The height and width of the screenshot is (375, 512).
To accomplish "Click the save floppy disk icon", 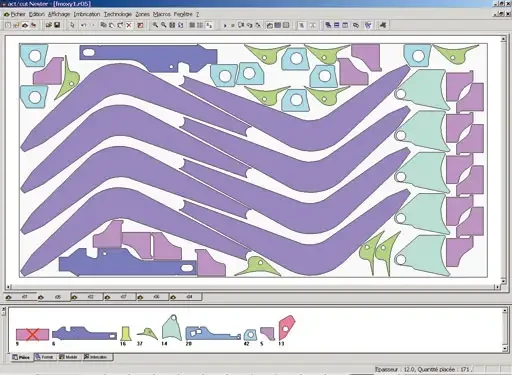I will (57, 25).
